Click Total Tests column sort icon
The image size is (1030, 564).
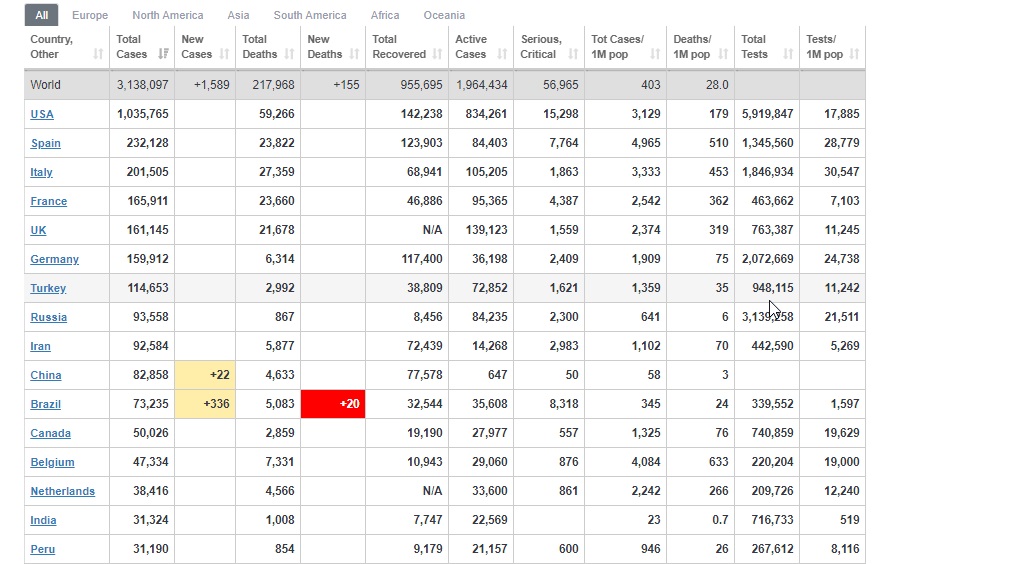[x=788, y=54]
